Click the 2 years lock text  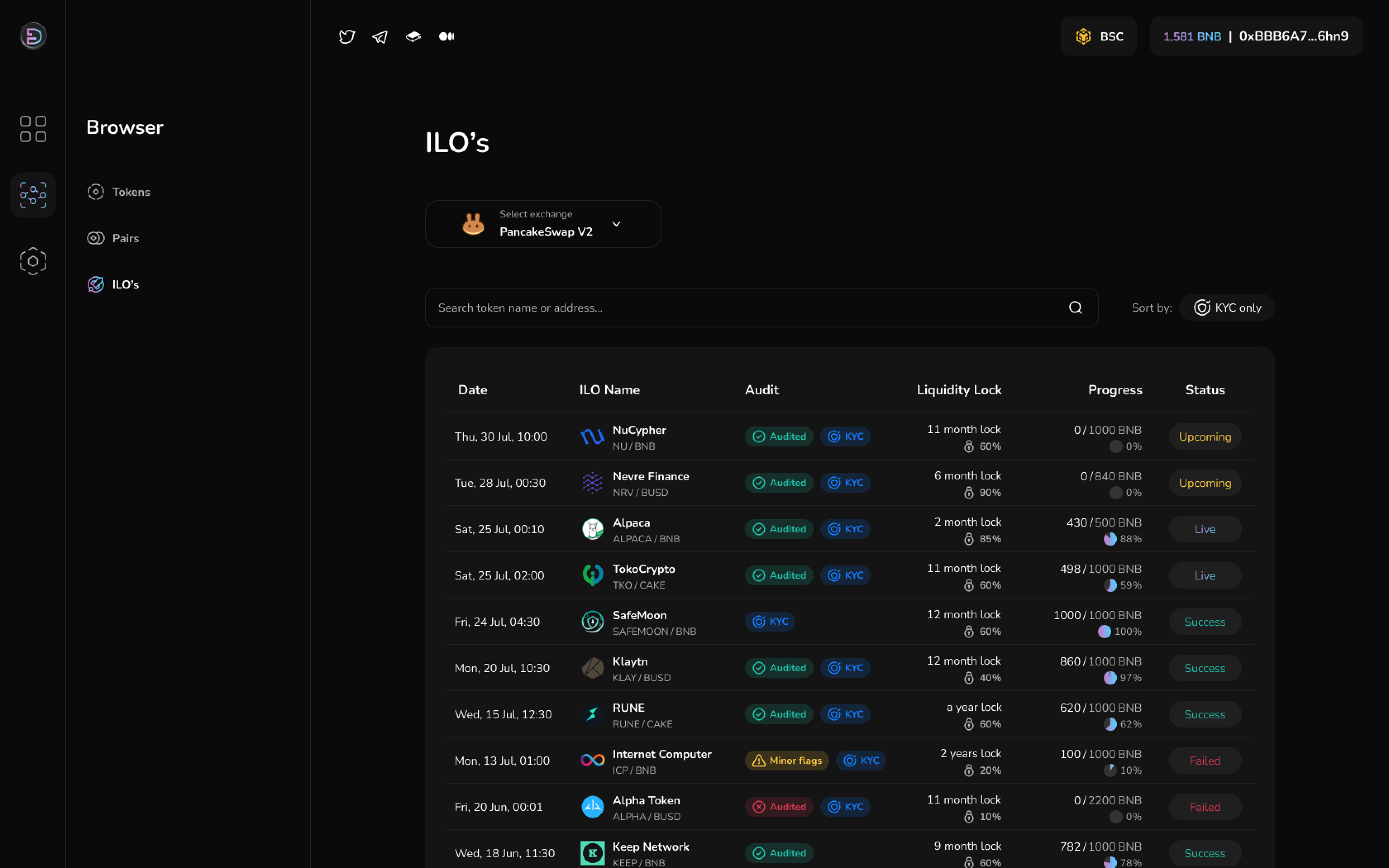[971, 753]
